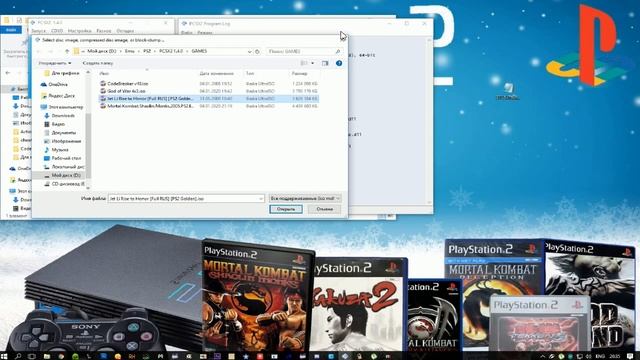Click the Открыть button in file dialog
The image size is (640, 360).
coord(286,209)
